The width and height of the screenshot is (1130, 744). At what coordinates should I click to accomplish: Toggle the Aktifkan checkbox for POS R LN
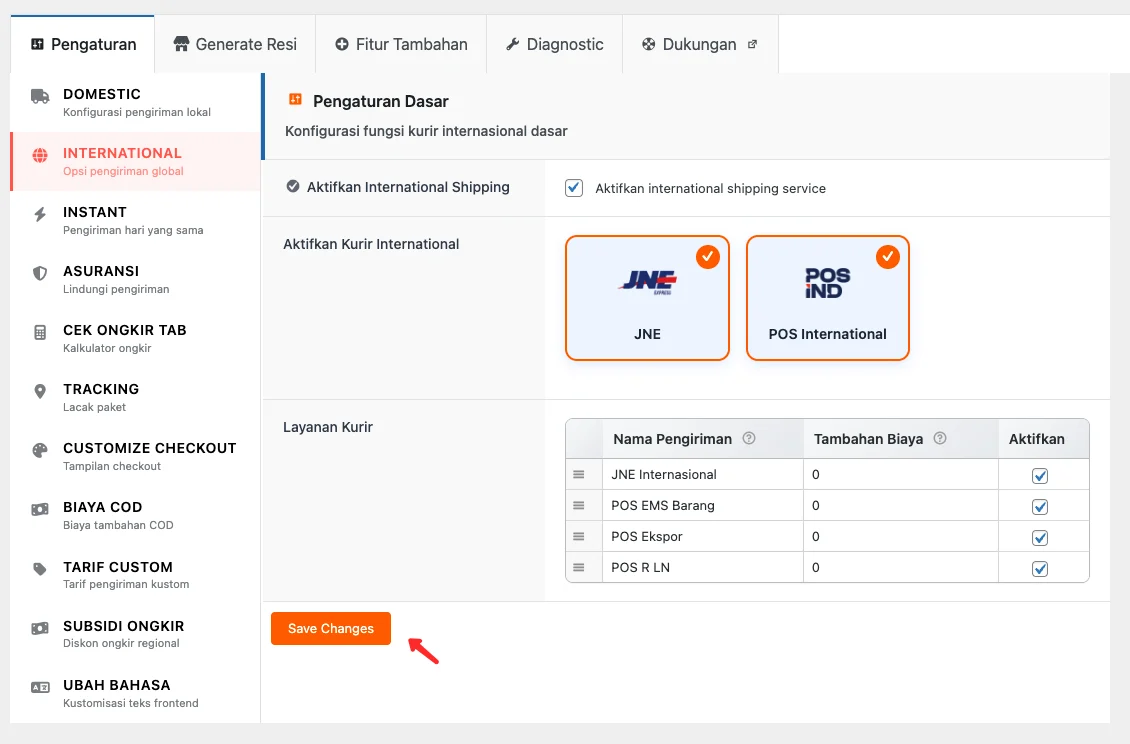pyautogui.click(x=1040, y=567)
